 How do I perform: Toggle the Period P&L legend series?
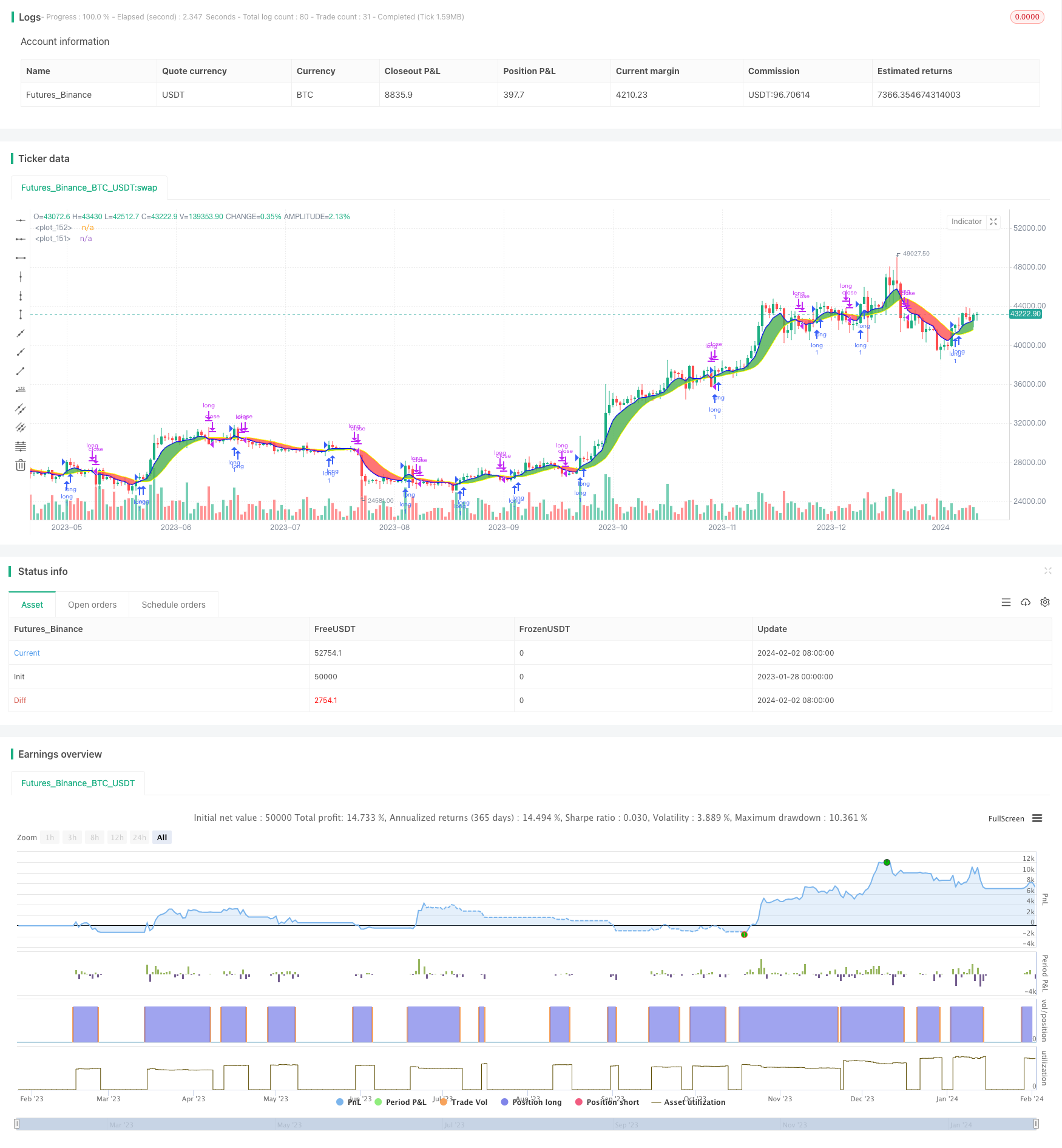(401, 1102)
